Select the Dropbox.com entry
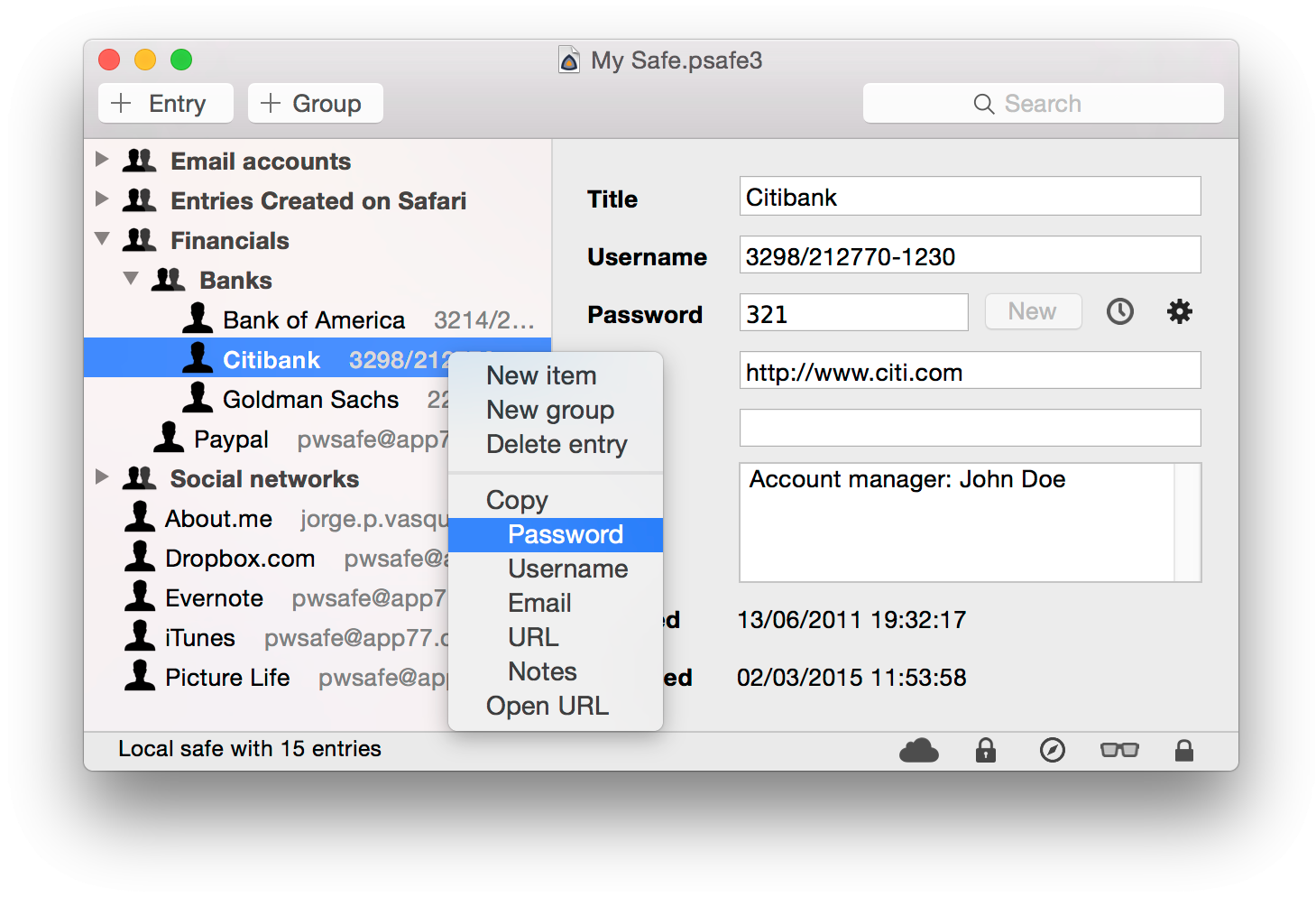Viewport: 1316px width, 897px height. (266, 558)
